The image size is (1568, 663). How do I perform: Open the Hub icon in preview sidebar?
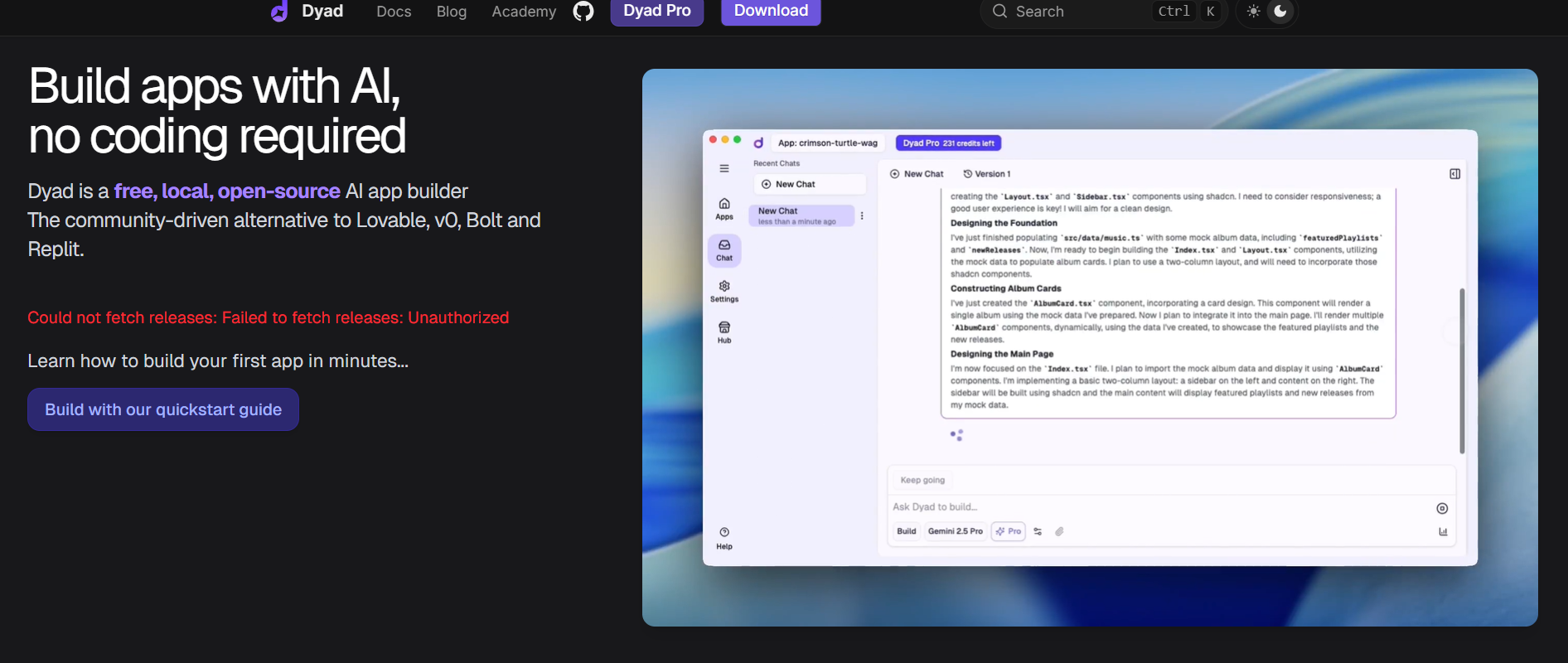pos(724,332)
